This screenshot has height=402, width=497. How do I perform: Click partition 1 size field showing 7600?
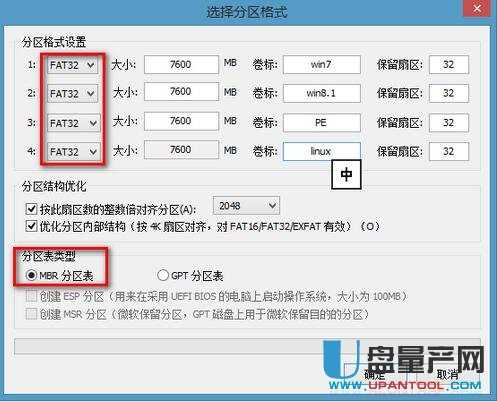point(181,64)
